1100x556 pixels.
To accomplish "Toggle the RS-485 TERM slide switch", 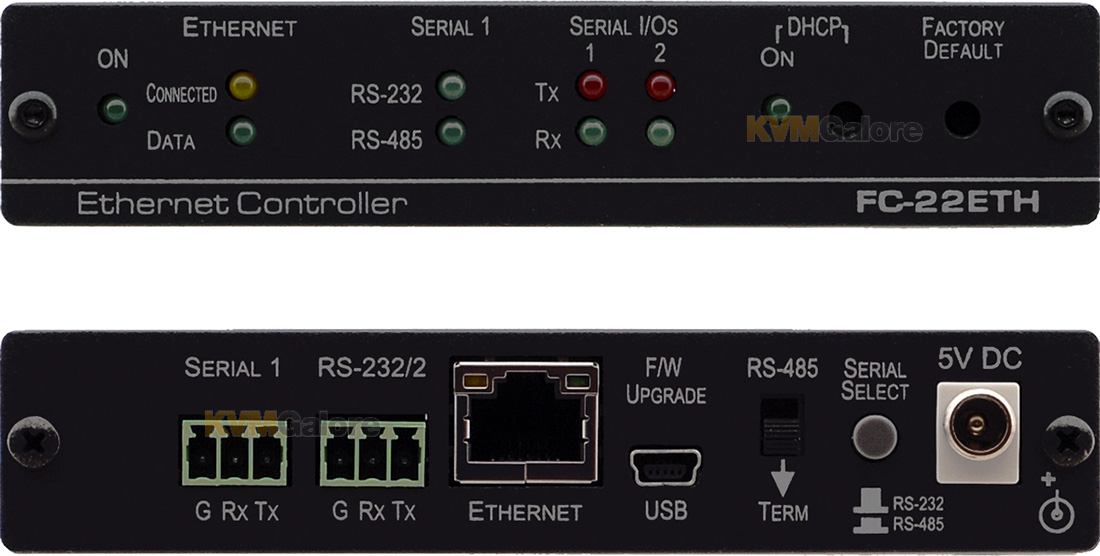I will (782, 427).
